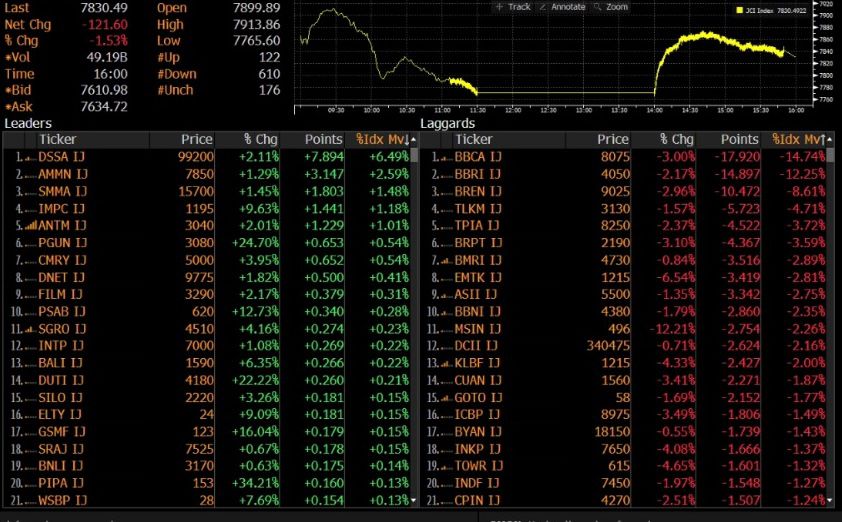Open the mini chart icon beside ANTM IJ
Viewport: 842px width, 522px height.
coord(31,226)
